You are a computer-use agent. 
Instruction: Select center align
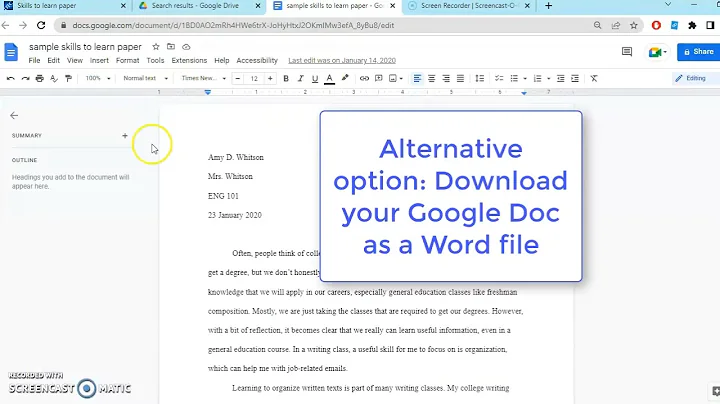(432, 79)
